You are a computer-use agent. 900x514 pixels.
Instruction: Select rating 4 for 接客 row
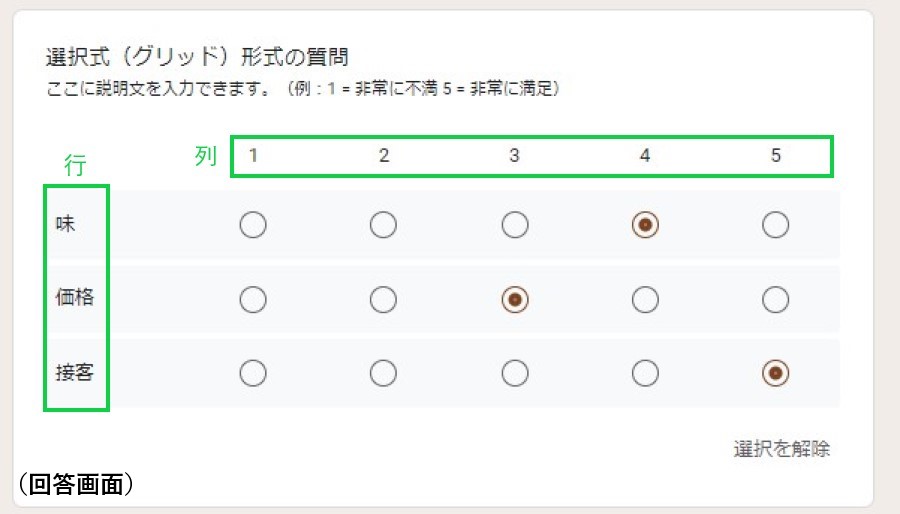coord(645,373)
